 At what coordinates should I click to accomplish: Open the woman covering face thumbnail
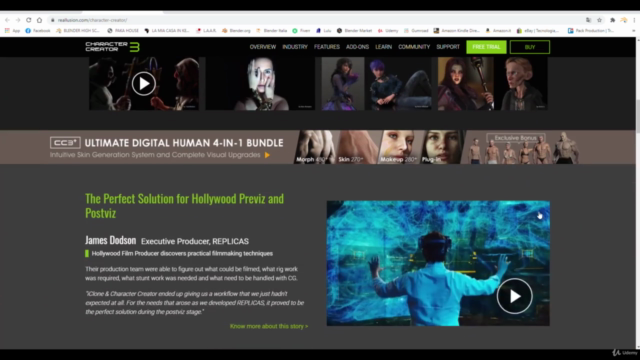[x=260, y=84]
